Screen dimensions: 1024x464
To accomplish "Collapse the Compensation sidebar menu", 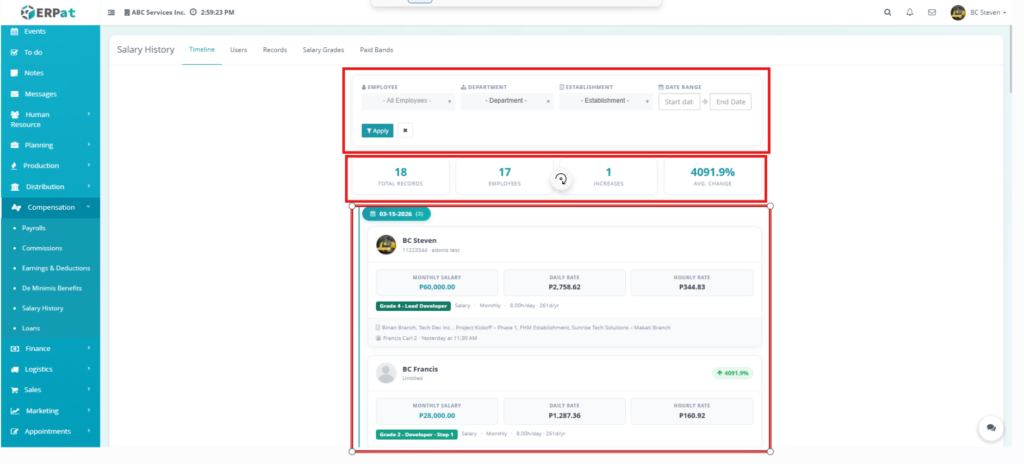I will [50, 207].
